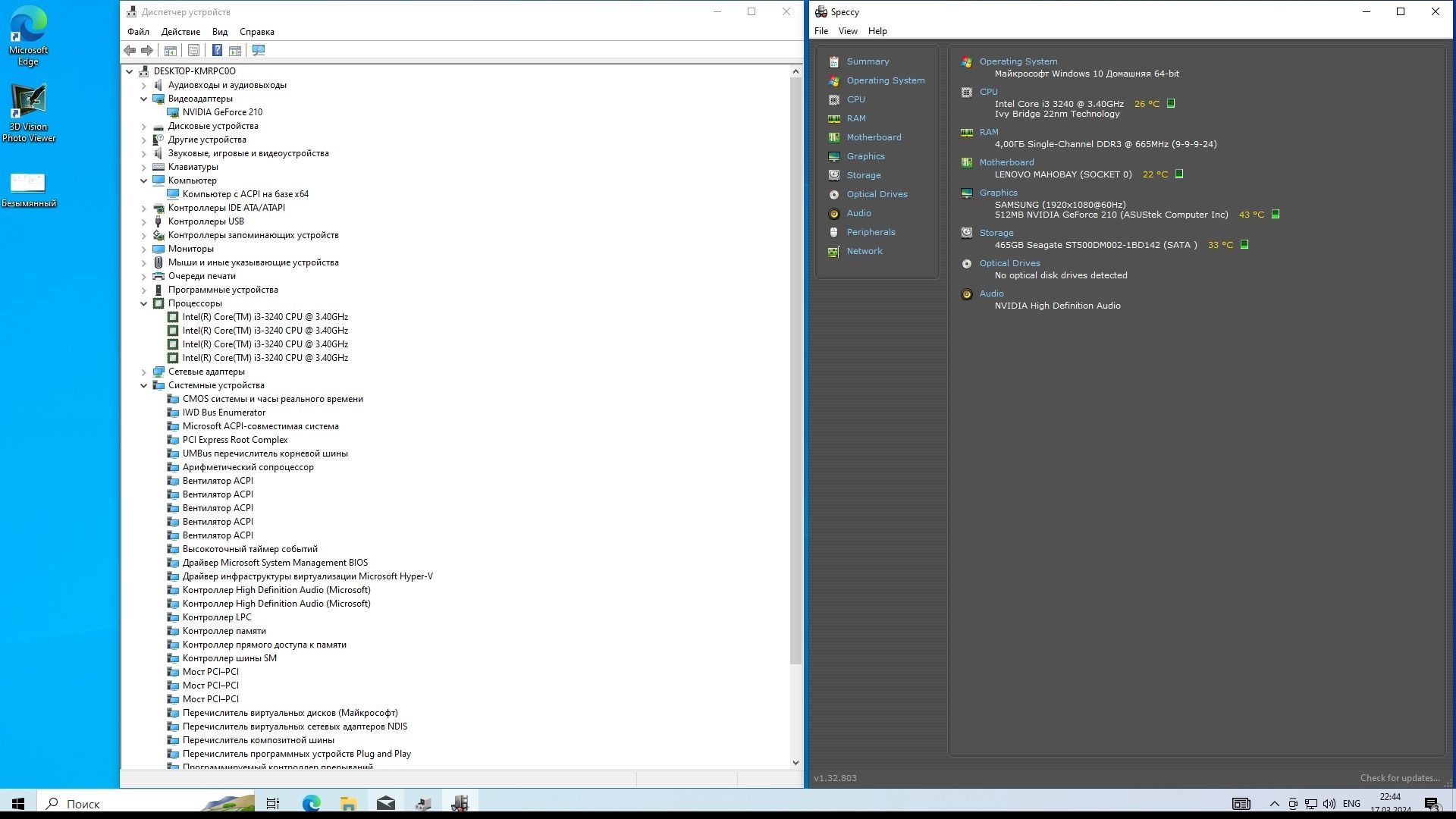The image size is (1456, 819).
Task: Open File Explorer from the taskbar
Action: pyautogui.click(x=349, y=803)
